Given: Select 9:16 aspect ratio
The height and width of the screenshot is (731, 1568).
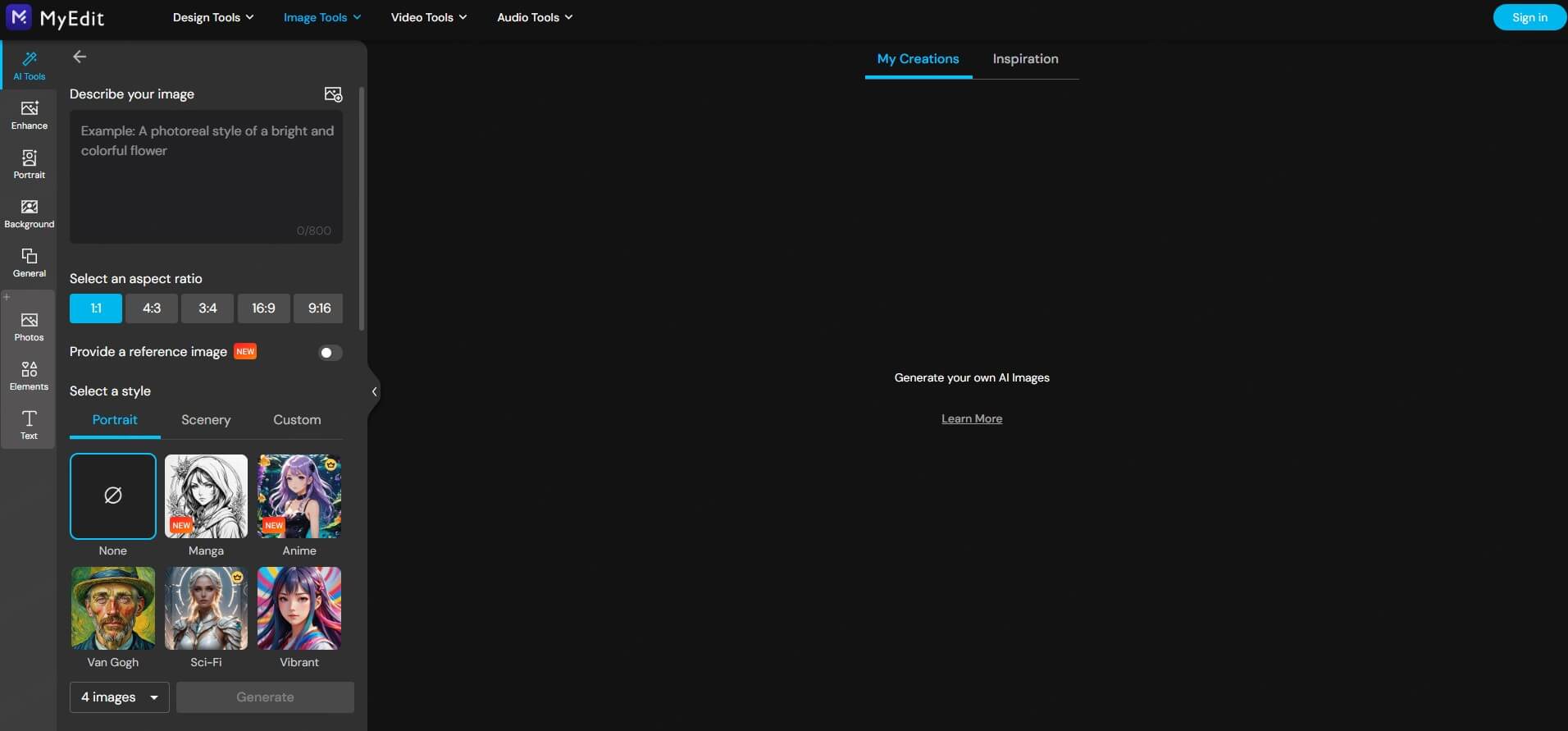Looking at the screenshot, I should (319, 308).
